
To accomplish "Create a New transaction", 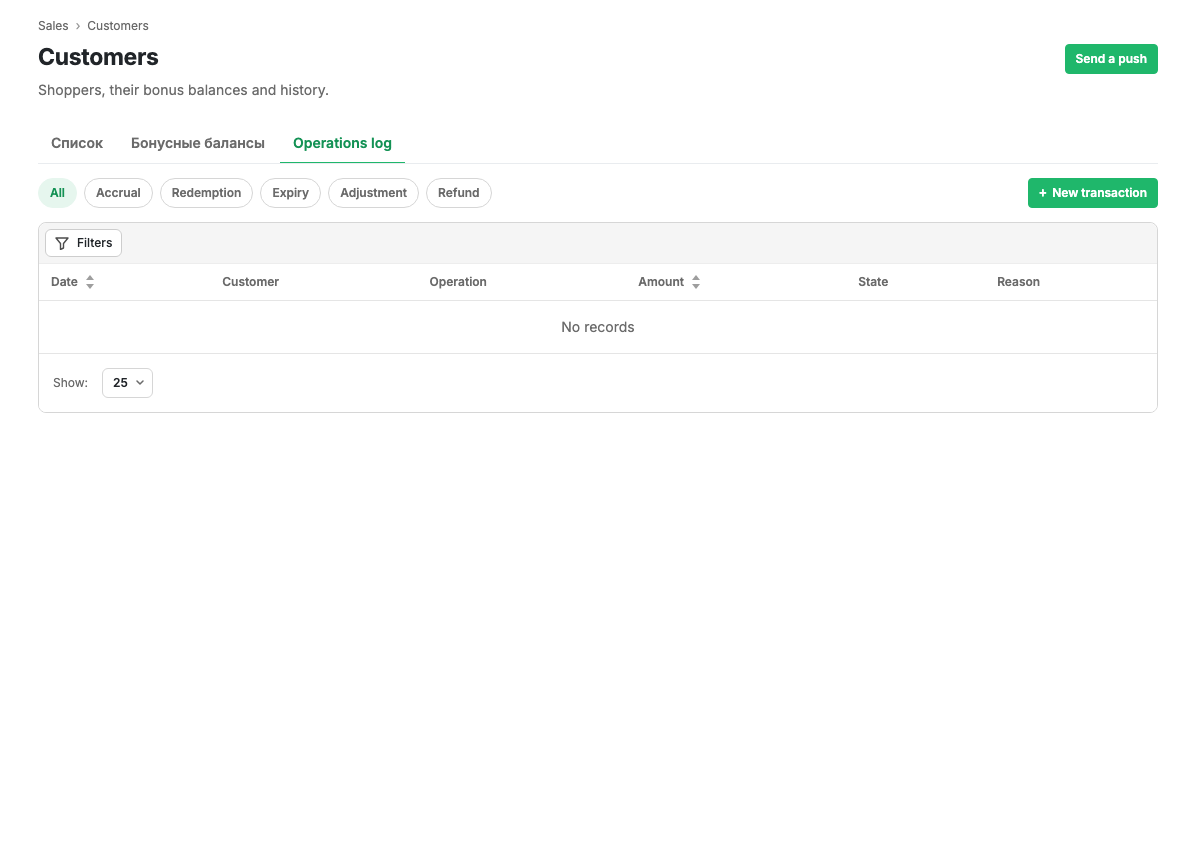I will click(1092, 193).
